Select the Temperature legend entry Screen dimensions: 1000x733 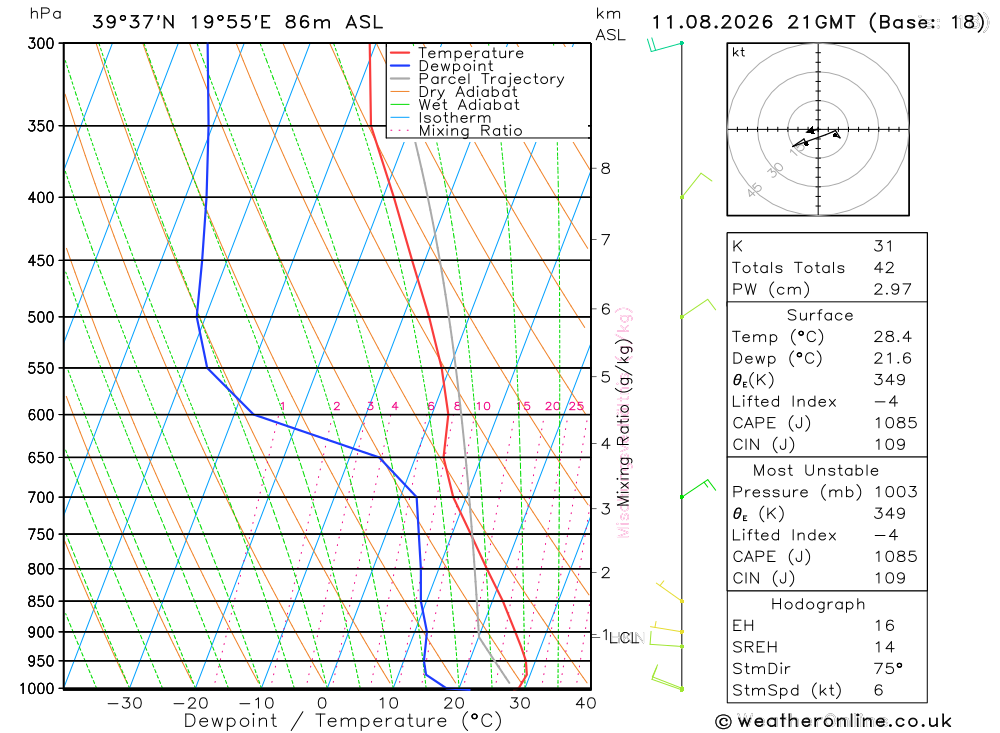tap(471, 53)
